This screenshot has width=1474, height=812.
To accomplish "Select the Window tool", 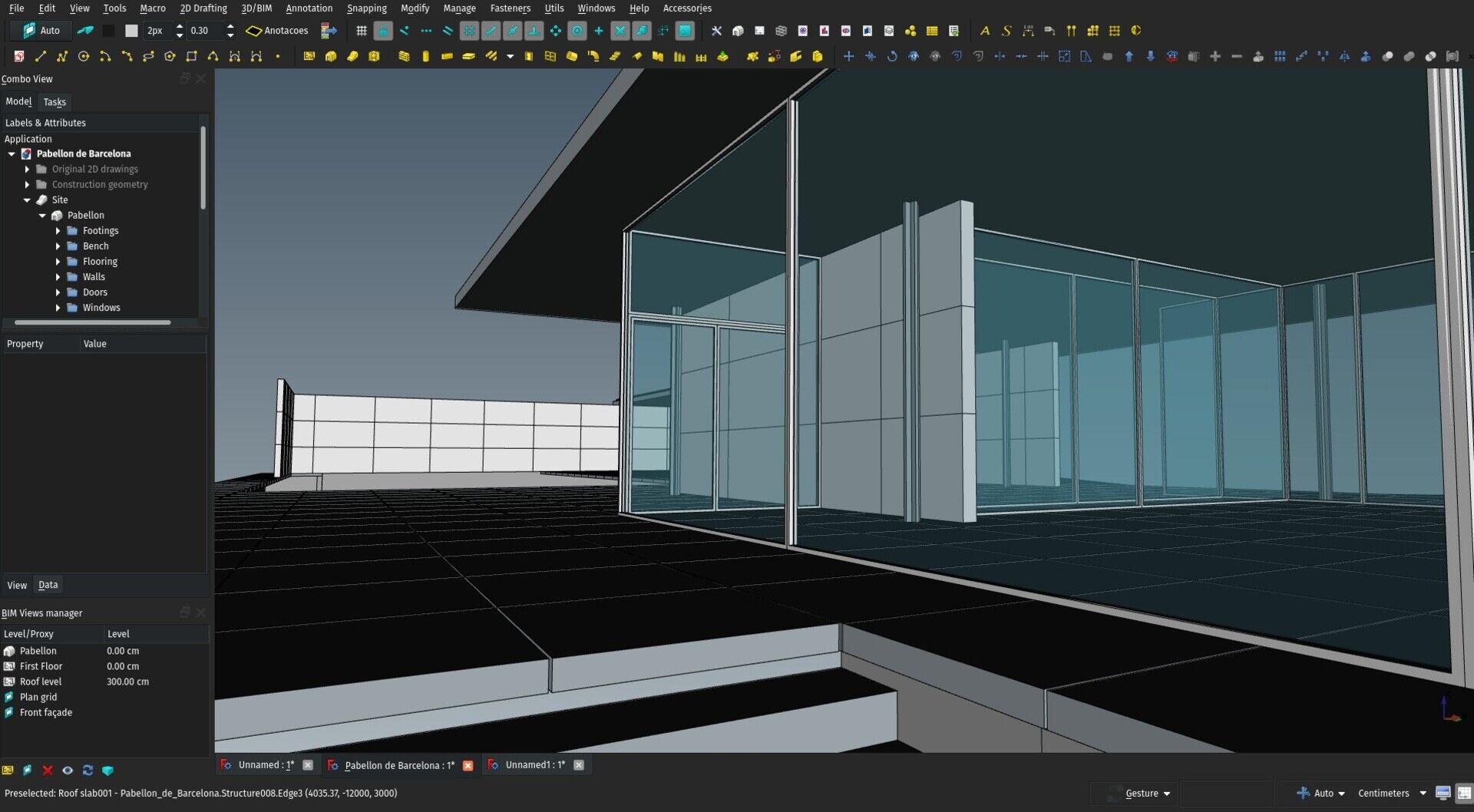I will click(x=550, y=56).
